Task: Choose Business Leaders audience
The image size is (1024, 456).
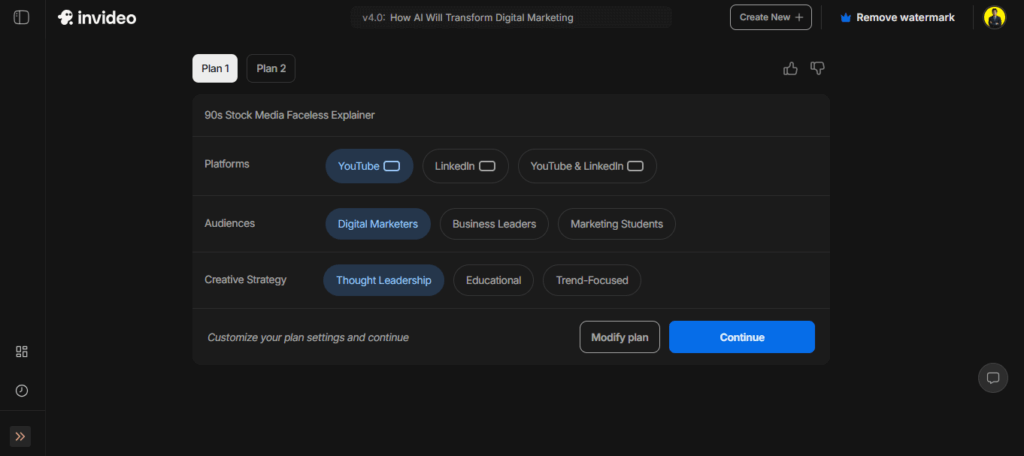Action: click(x=494, y=224)
